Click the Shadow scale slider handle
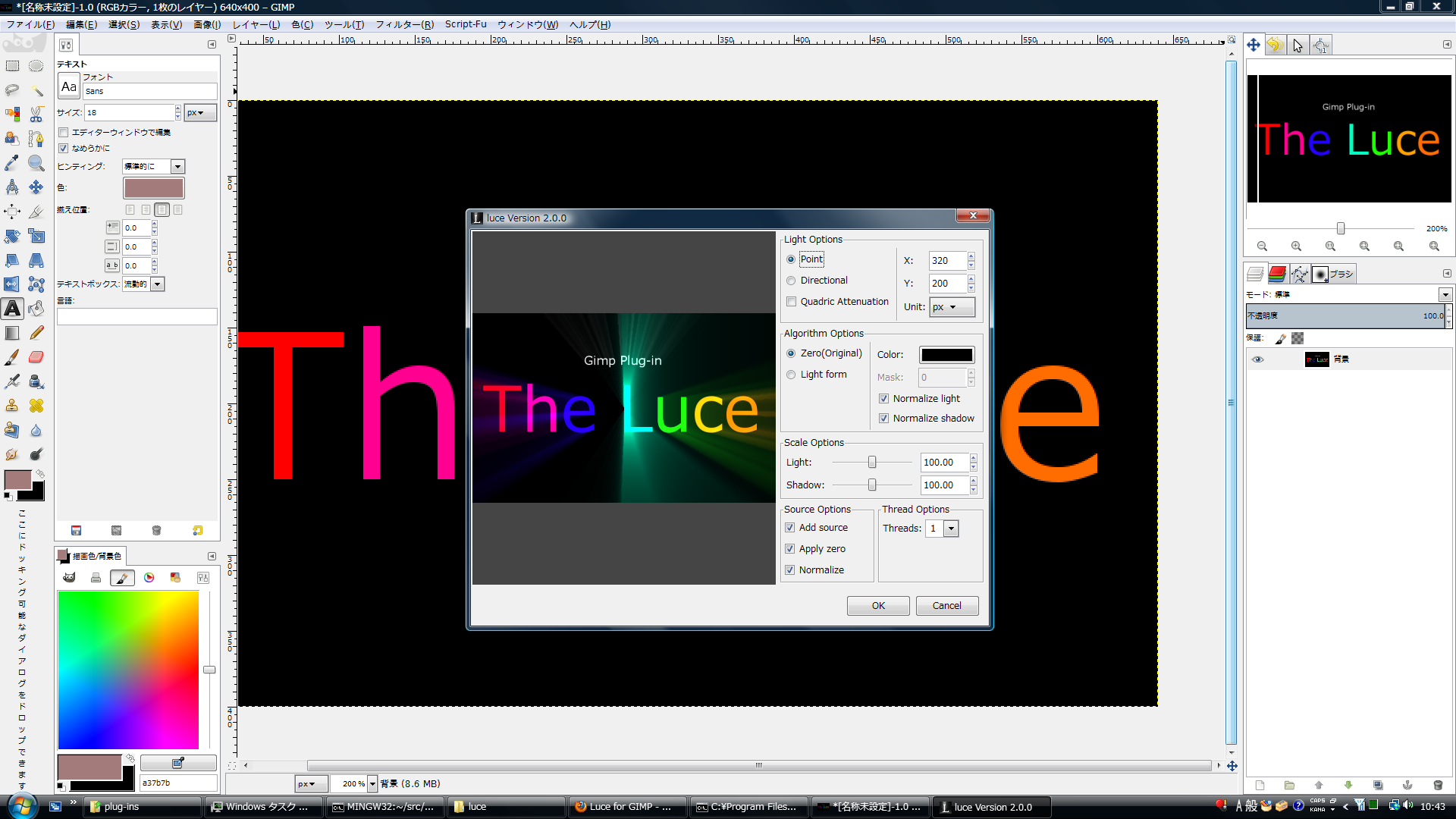1456x819 pixels. point(872,485)
